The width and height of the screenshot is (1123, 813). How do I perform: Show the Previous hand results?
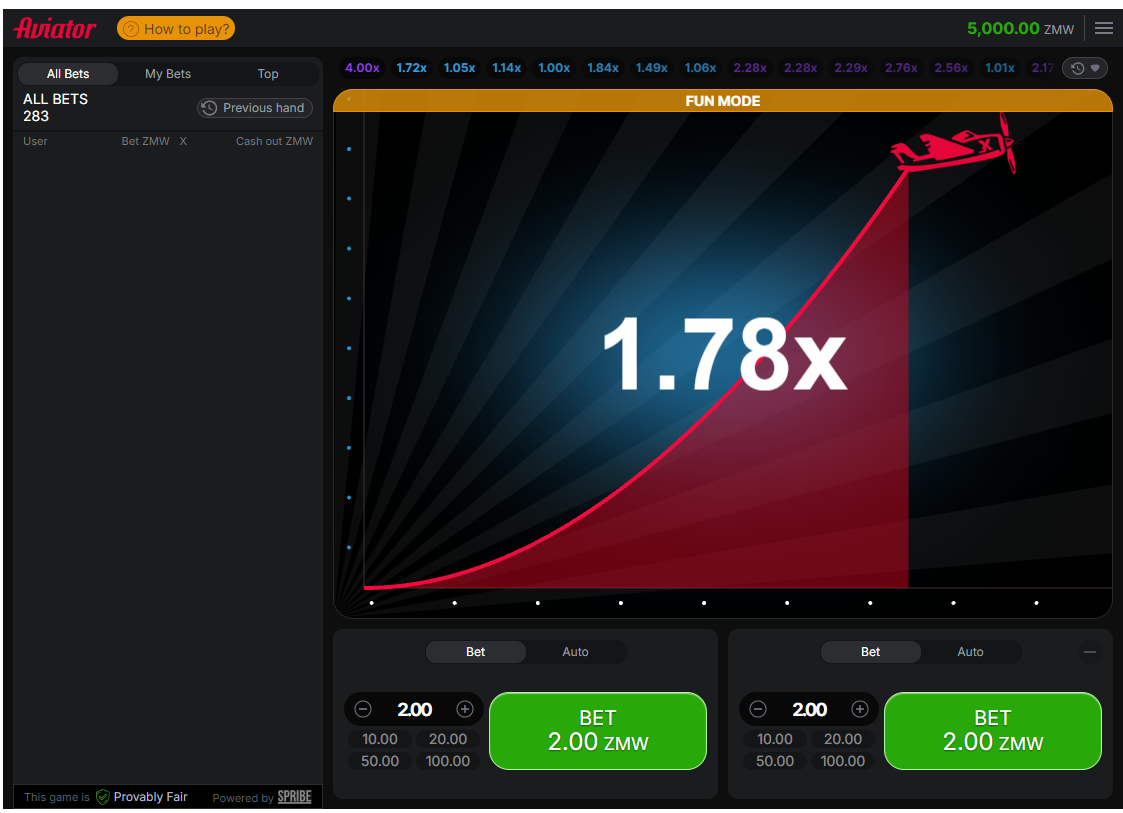pyautogui.click(x=255, y=108)
